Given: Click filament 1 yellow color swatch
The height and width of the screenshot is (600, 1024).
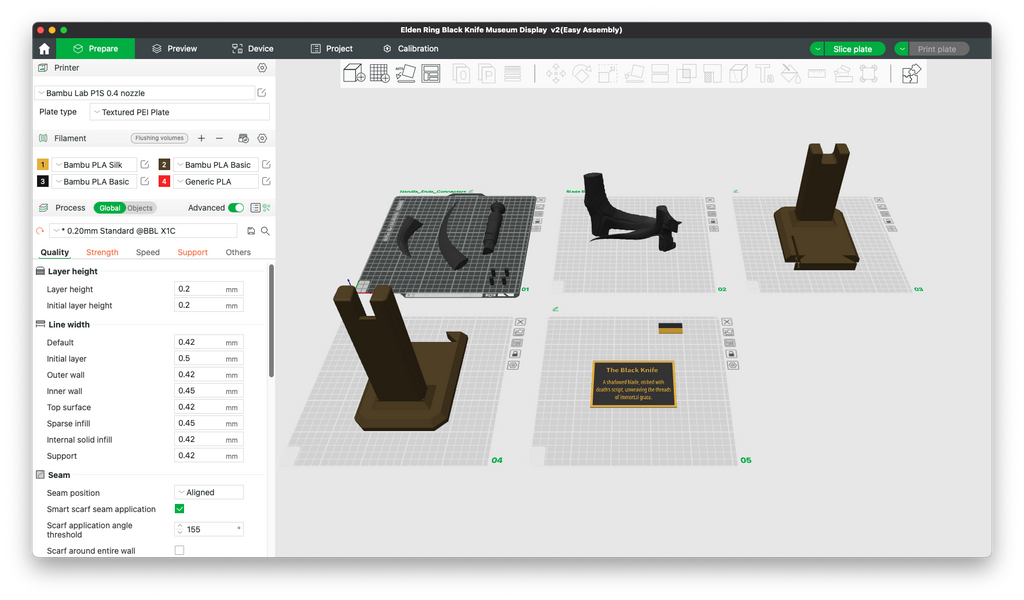Looking at the screenshot, I should click(x=42, y=165).
